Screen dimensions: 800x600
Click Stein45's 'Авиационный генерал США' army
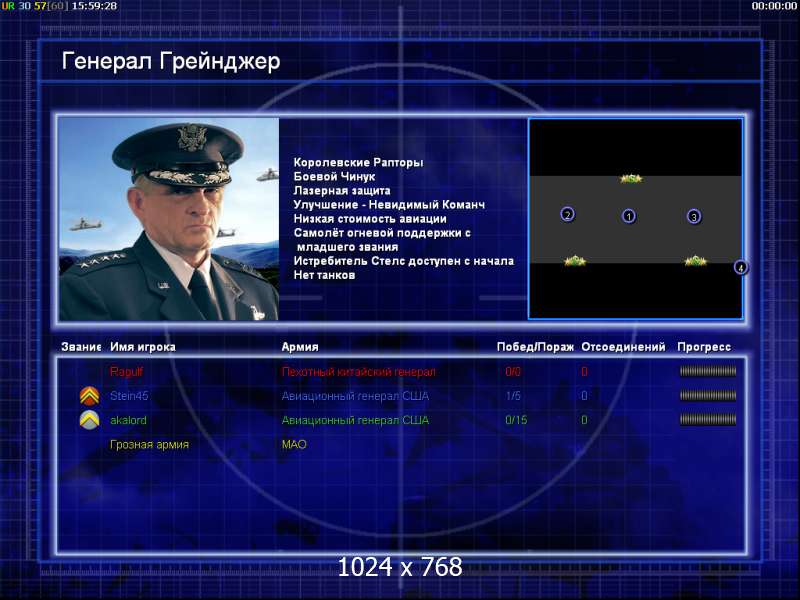[355, 396]
